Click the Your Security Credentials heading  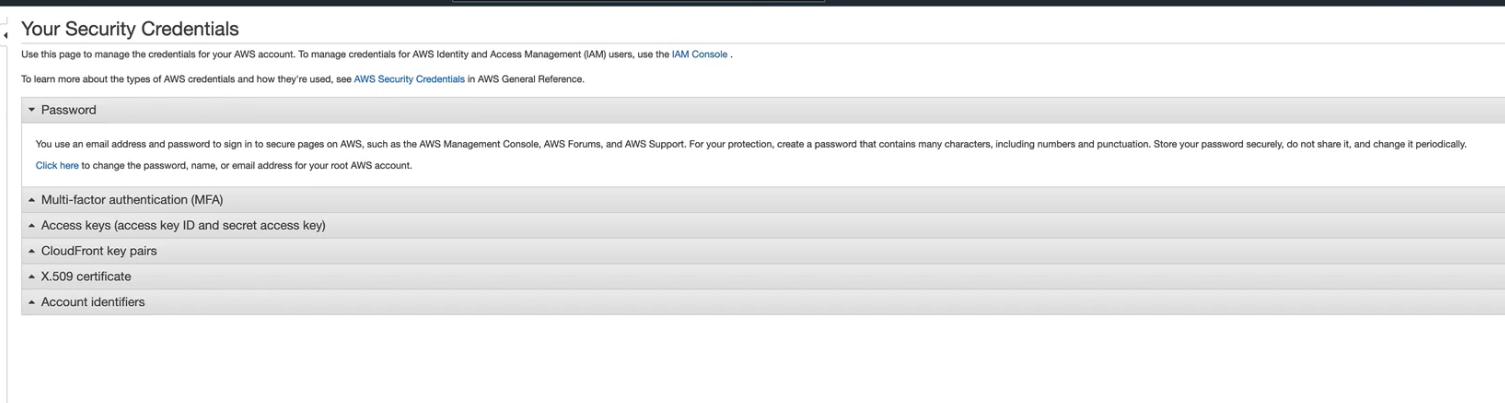[130, 29]
